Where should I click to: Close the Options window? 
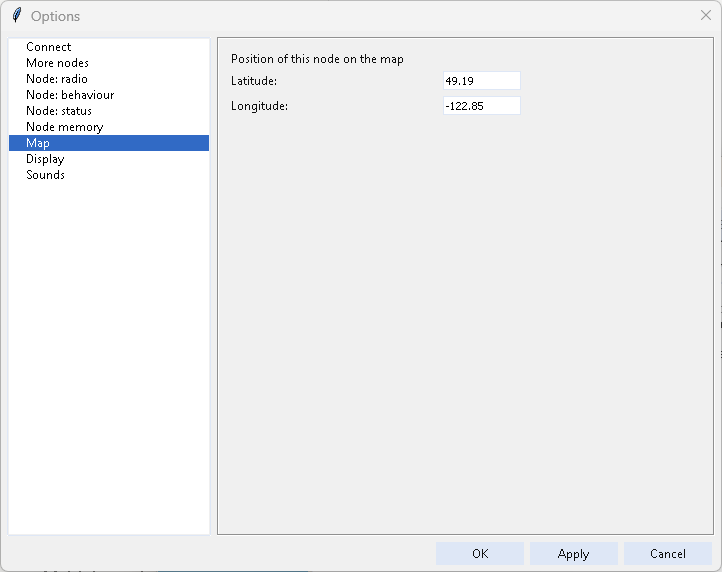pos(705,15)
